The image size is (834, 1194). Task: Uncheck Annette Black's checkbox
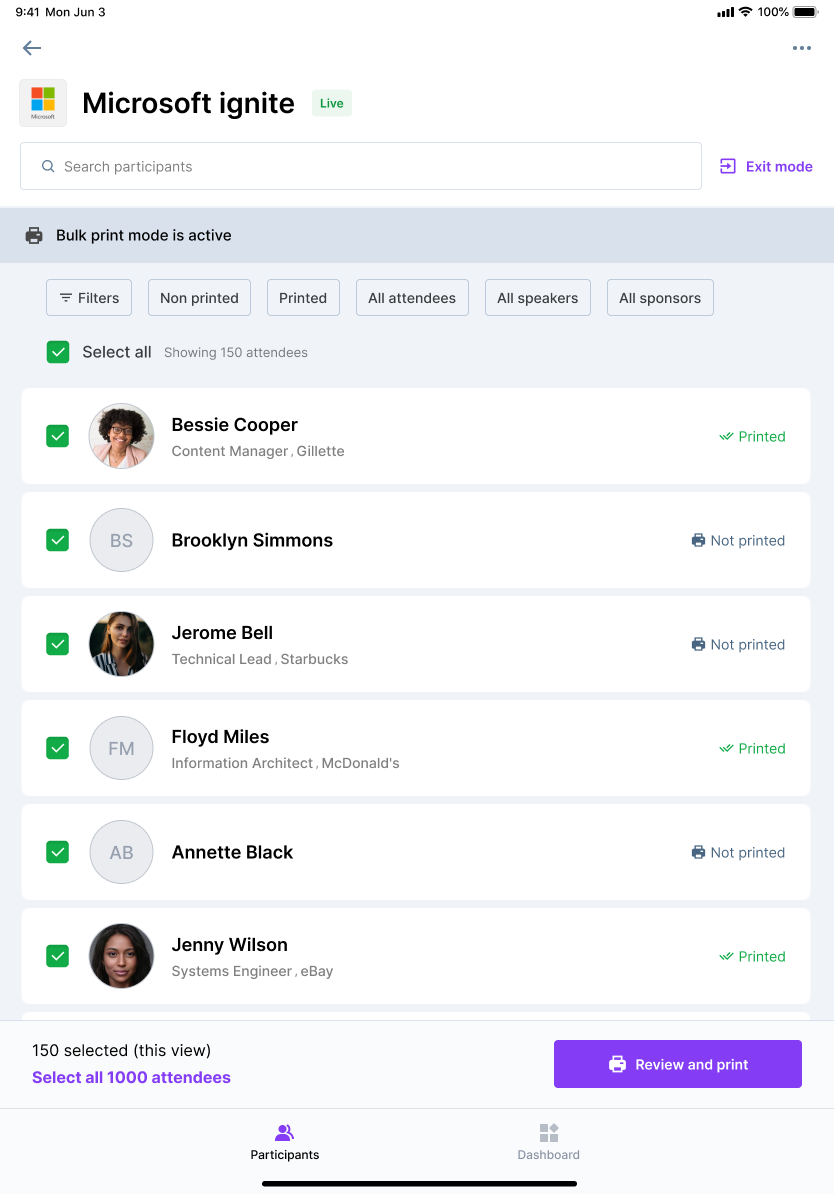(58, 852)
